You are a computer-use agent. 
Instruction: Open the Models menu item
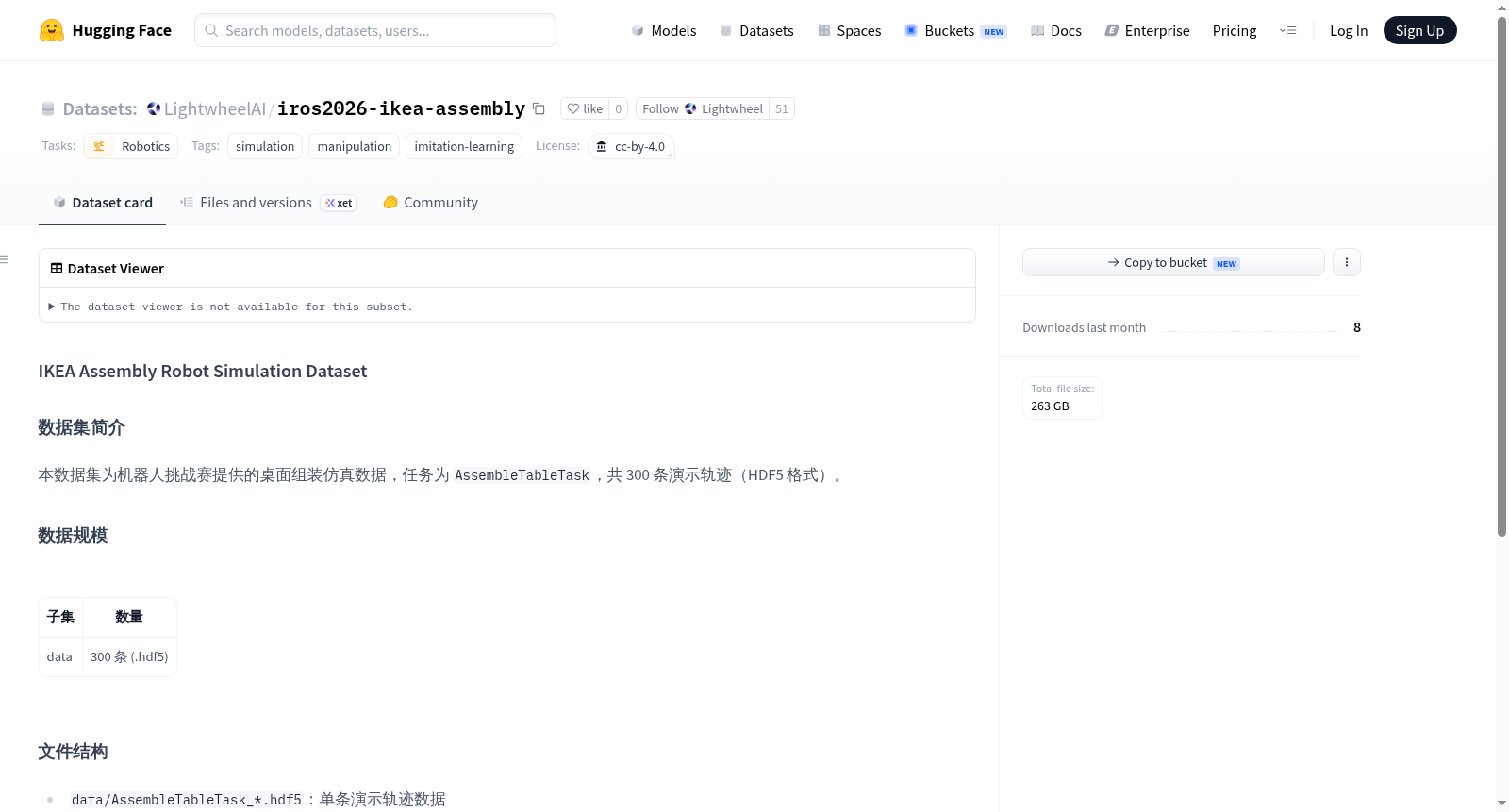[664, 30]
